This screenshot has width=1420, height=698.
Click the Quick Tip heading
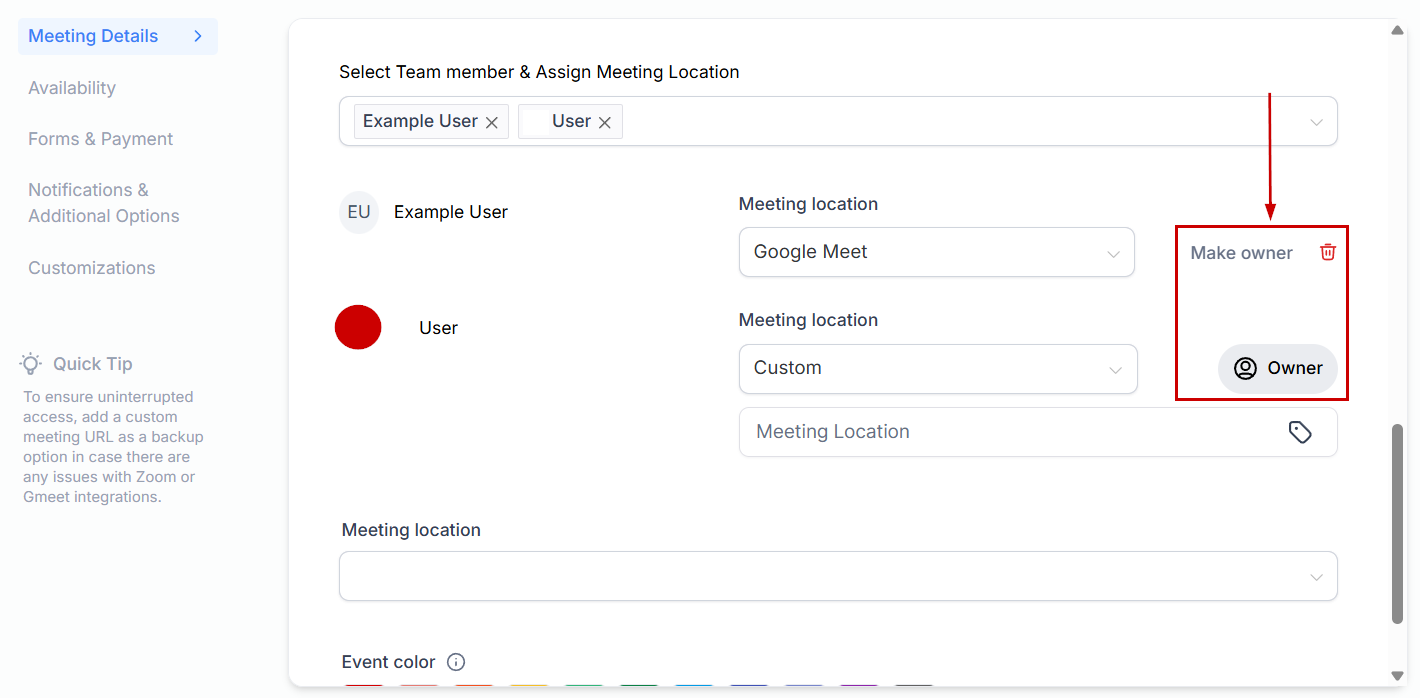(x=93, y=364)
